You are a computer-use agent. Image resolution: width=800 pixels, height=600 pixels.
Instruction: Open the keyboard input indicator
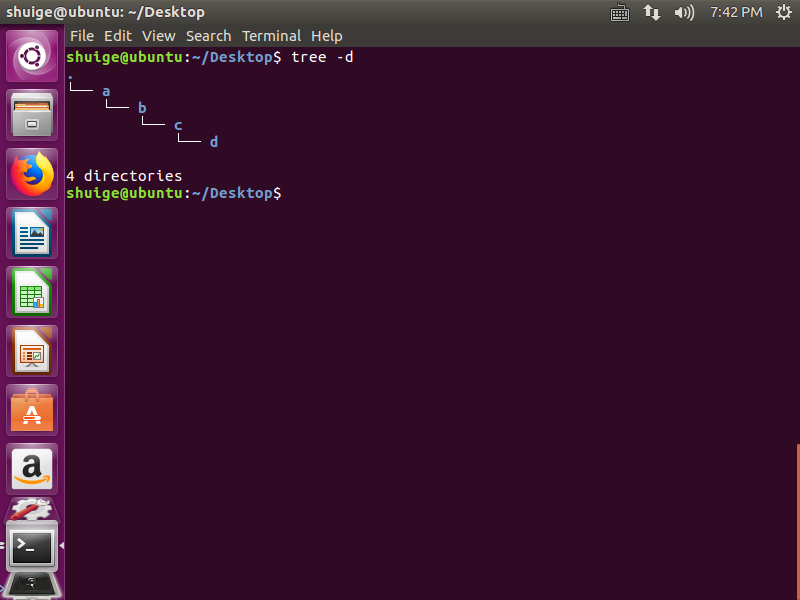tap(620, 12)
